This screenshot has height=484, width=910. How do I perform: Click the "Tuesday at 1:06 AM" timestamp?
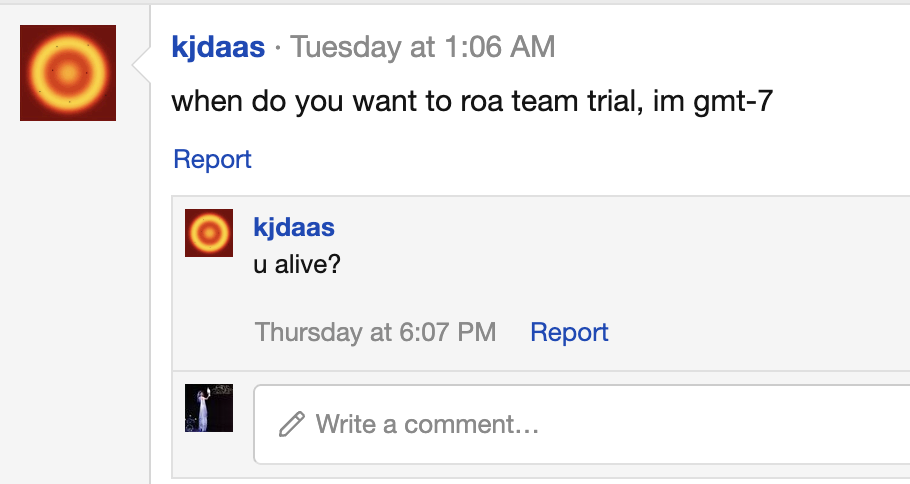click(422, 47)
